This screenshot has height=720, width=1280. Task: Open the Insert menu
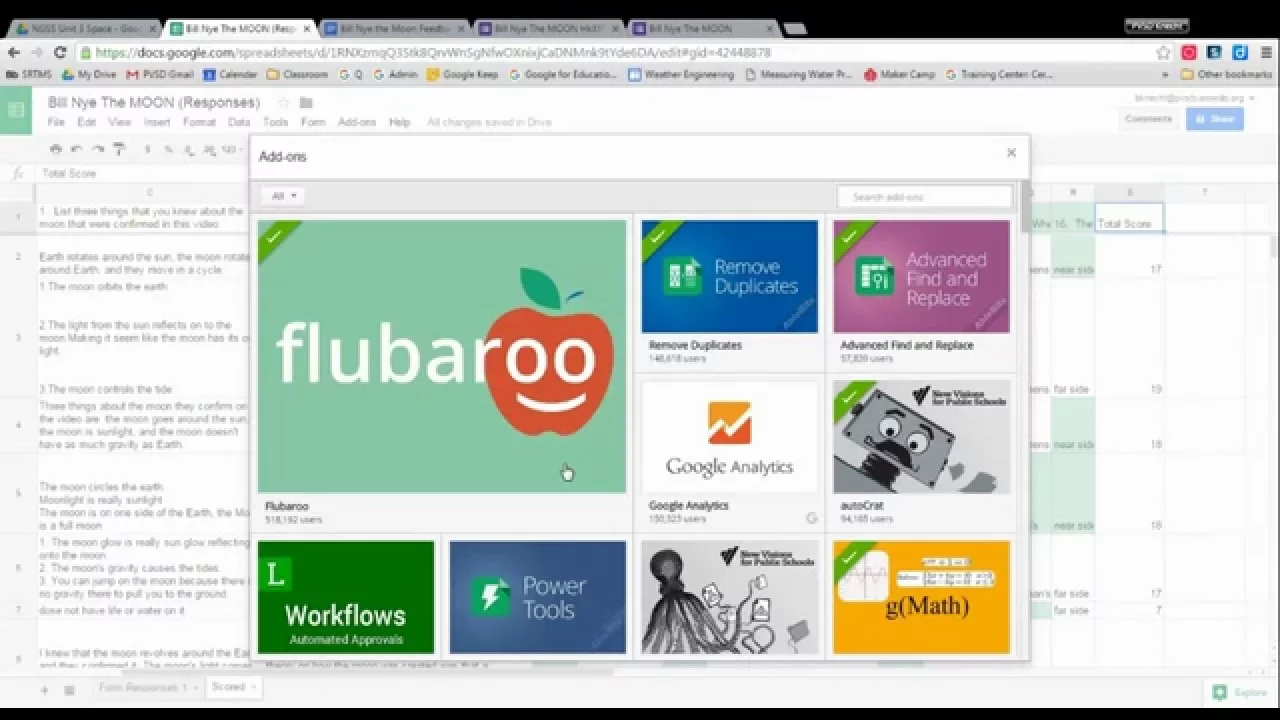pos(157,122)
